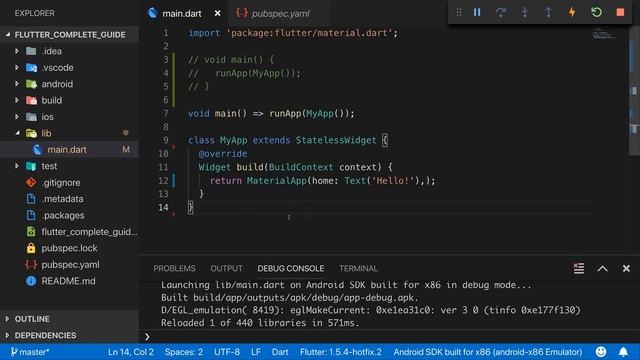The image size is (640, 360).
Task: Click the StatelessWidget text on line 9
Action: (336, 140)
